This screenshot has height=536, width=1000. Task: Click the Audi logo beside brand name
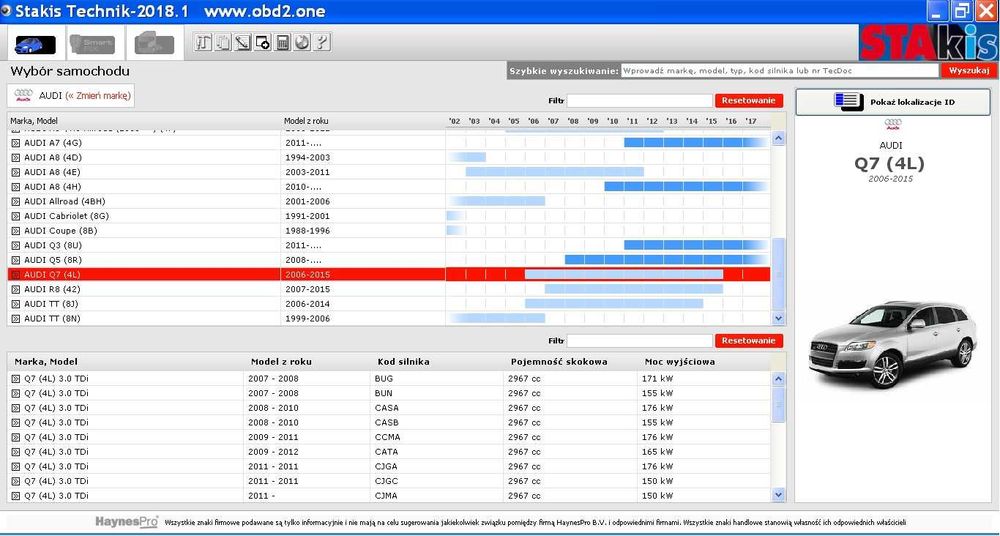tap(24, 96)
